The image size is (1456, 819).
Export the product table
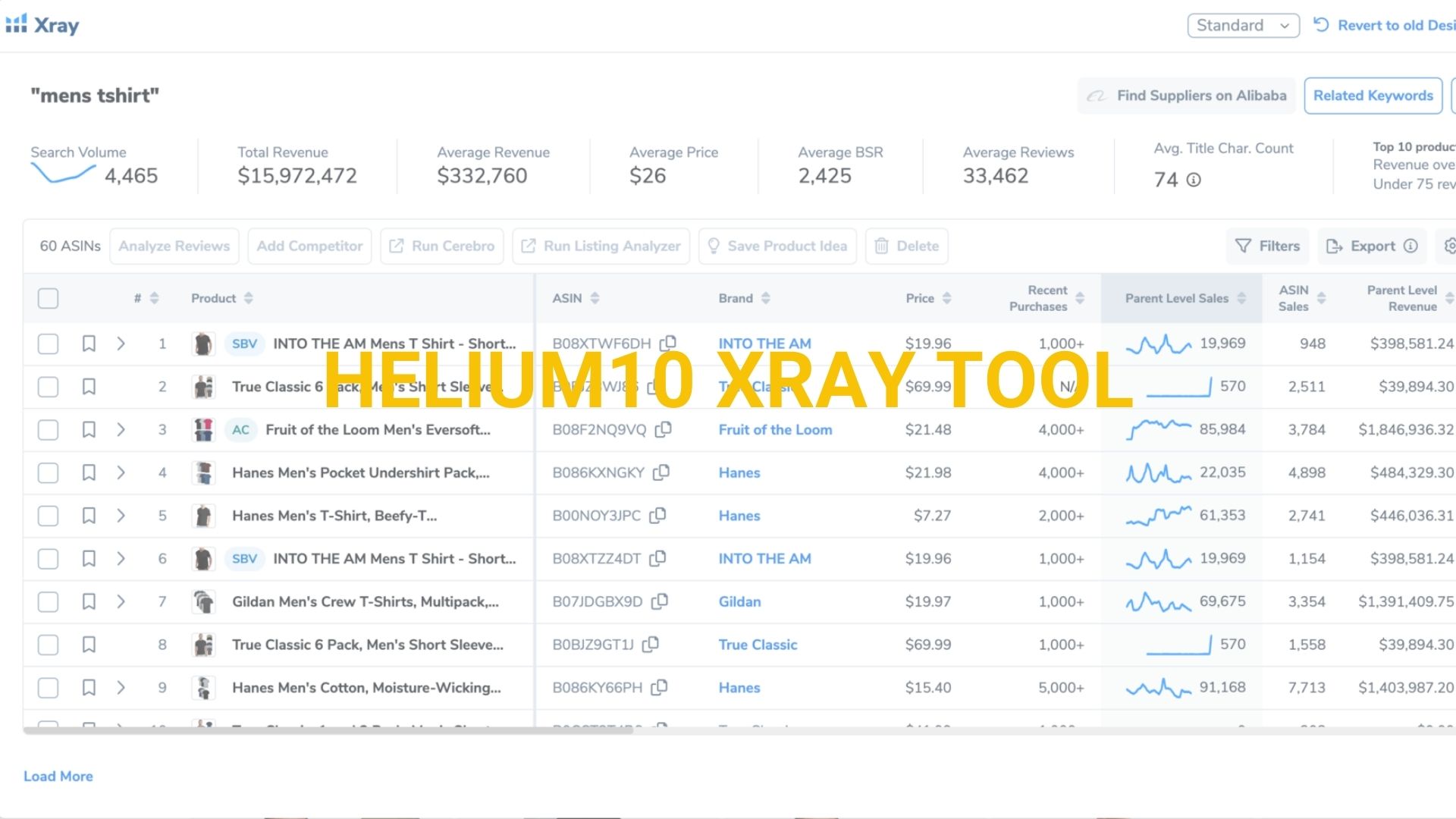pyautogui.click(x=1371, y=246)
